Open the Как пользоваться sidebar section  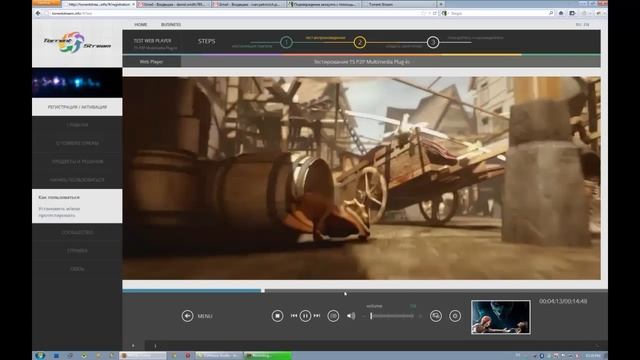[59, 197]
